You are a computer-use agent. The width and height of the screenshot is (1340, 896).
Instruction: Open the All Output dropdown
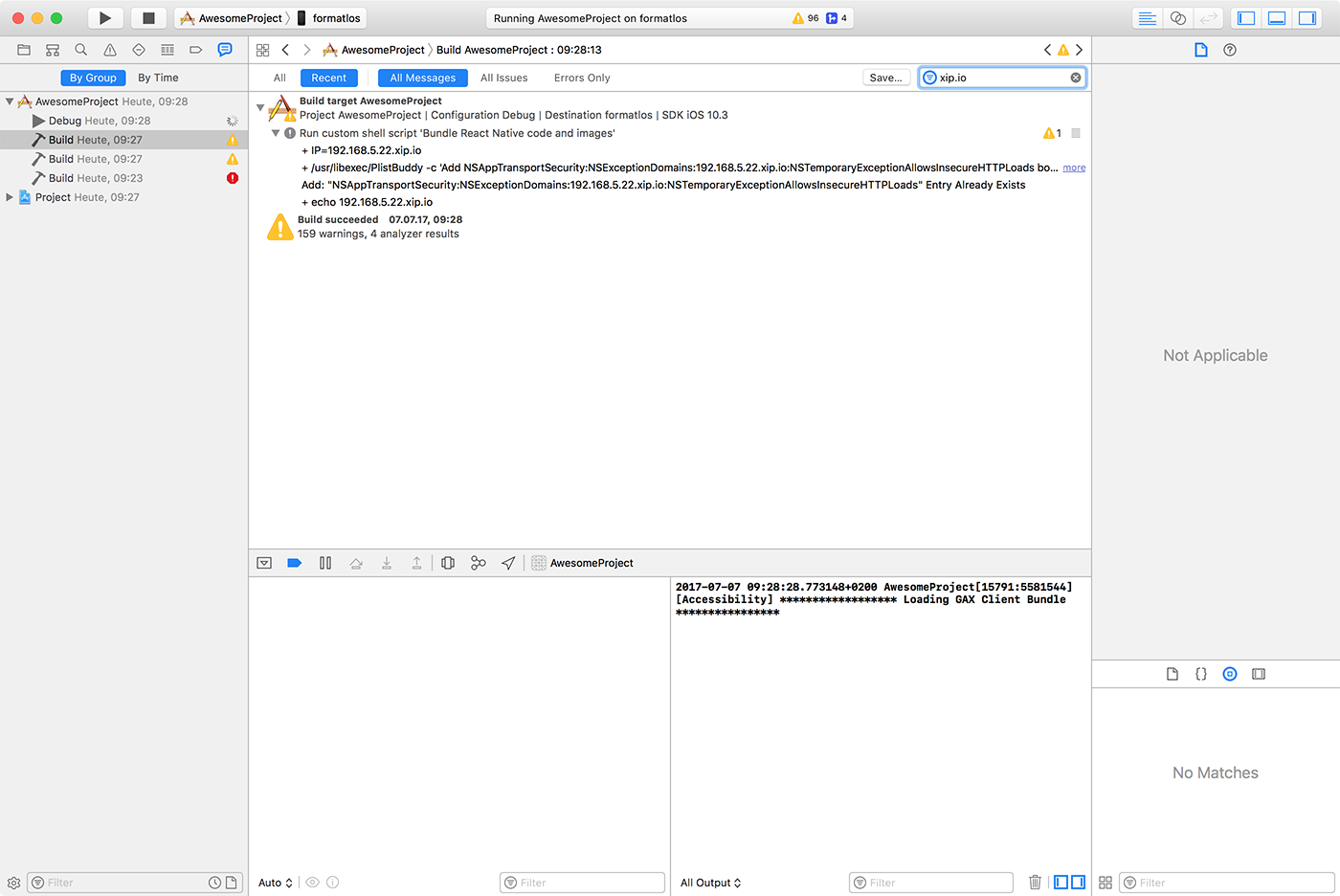[x=711, y=883]
